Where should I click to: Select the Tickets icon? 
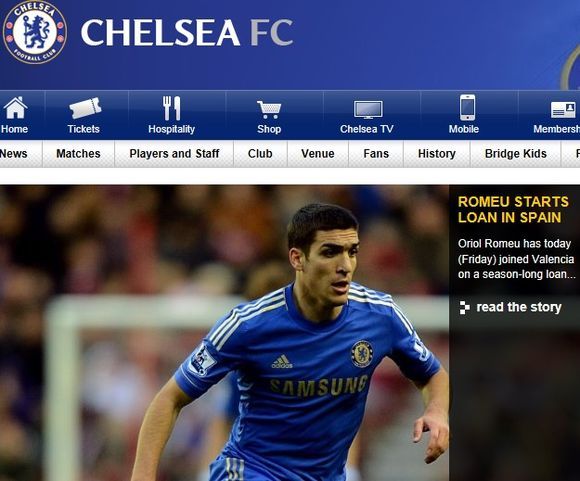pyautogui.click(x=85, y=108)
